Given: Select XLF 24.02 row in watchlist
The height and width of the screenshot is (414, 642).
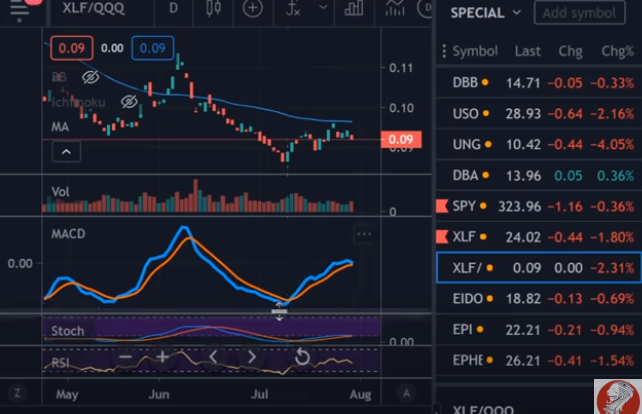Looking at the screenshot, I should click(539, 237).
